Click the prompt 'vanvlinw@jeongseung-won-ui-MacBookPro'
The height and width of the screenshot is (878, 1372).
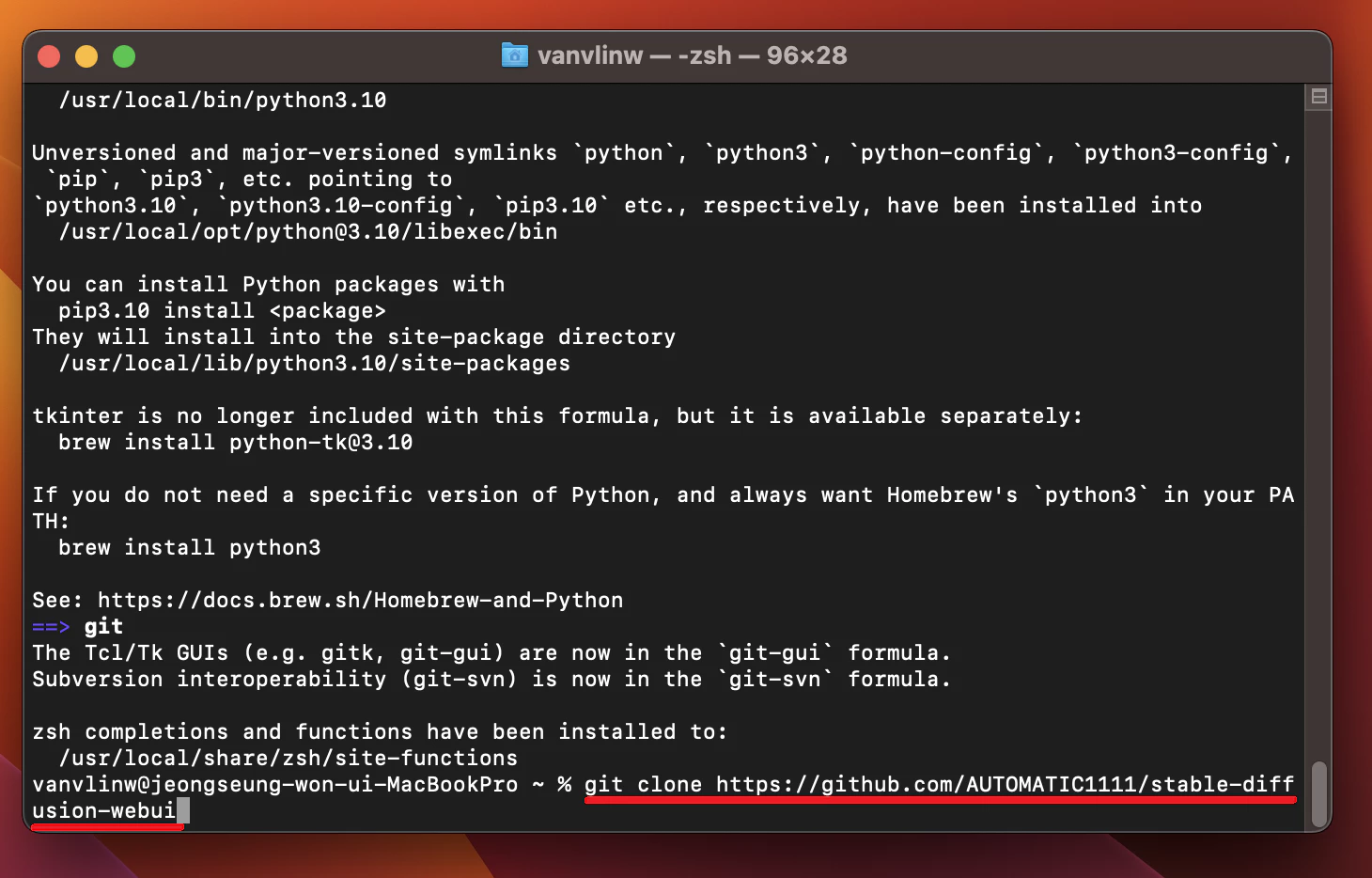pyautogui.click(x=275, y=784)
